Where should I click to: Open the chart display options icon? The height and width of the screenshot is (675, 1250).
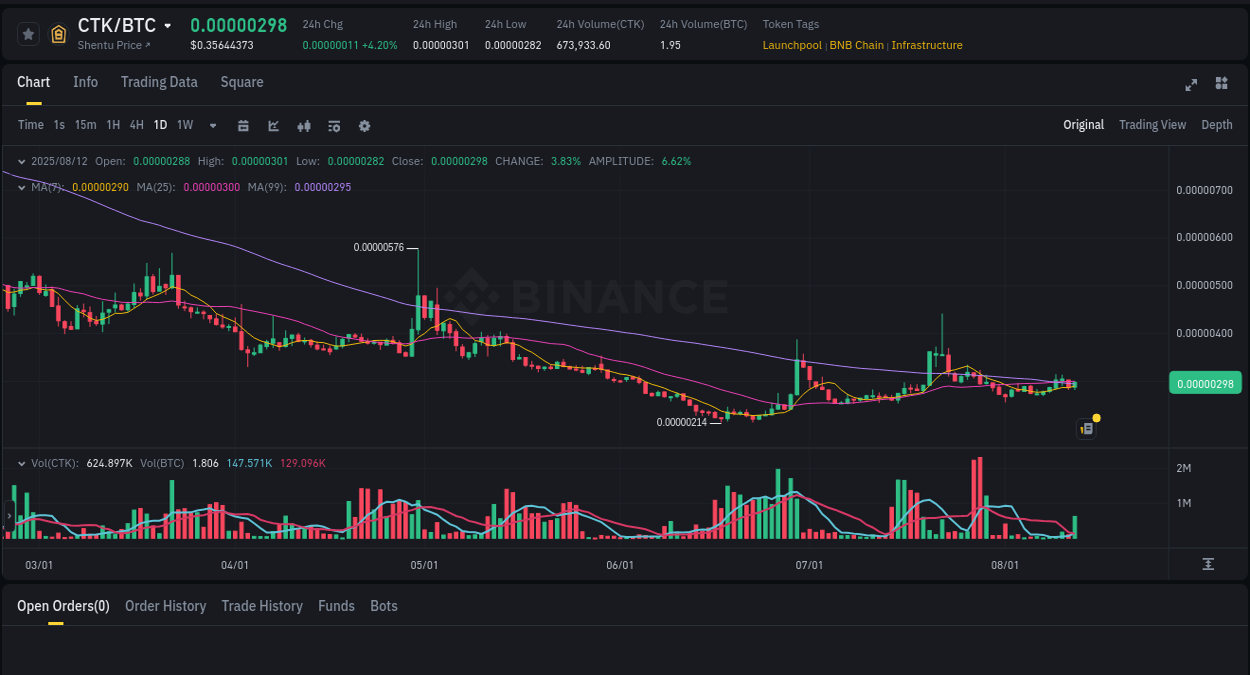[x=333, y=125]
